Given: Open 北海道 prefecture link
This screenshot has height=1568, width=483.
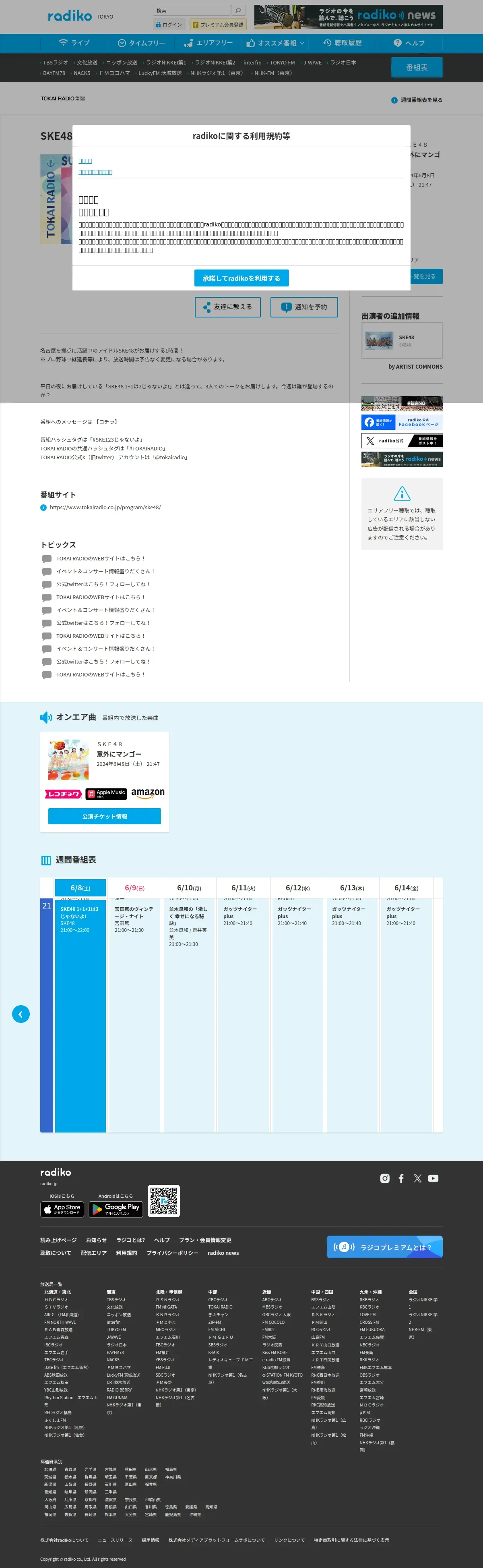Looking at the screenshot, I should [x=50, y=1469].
